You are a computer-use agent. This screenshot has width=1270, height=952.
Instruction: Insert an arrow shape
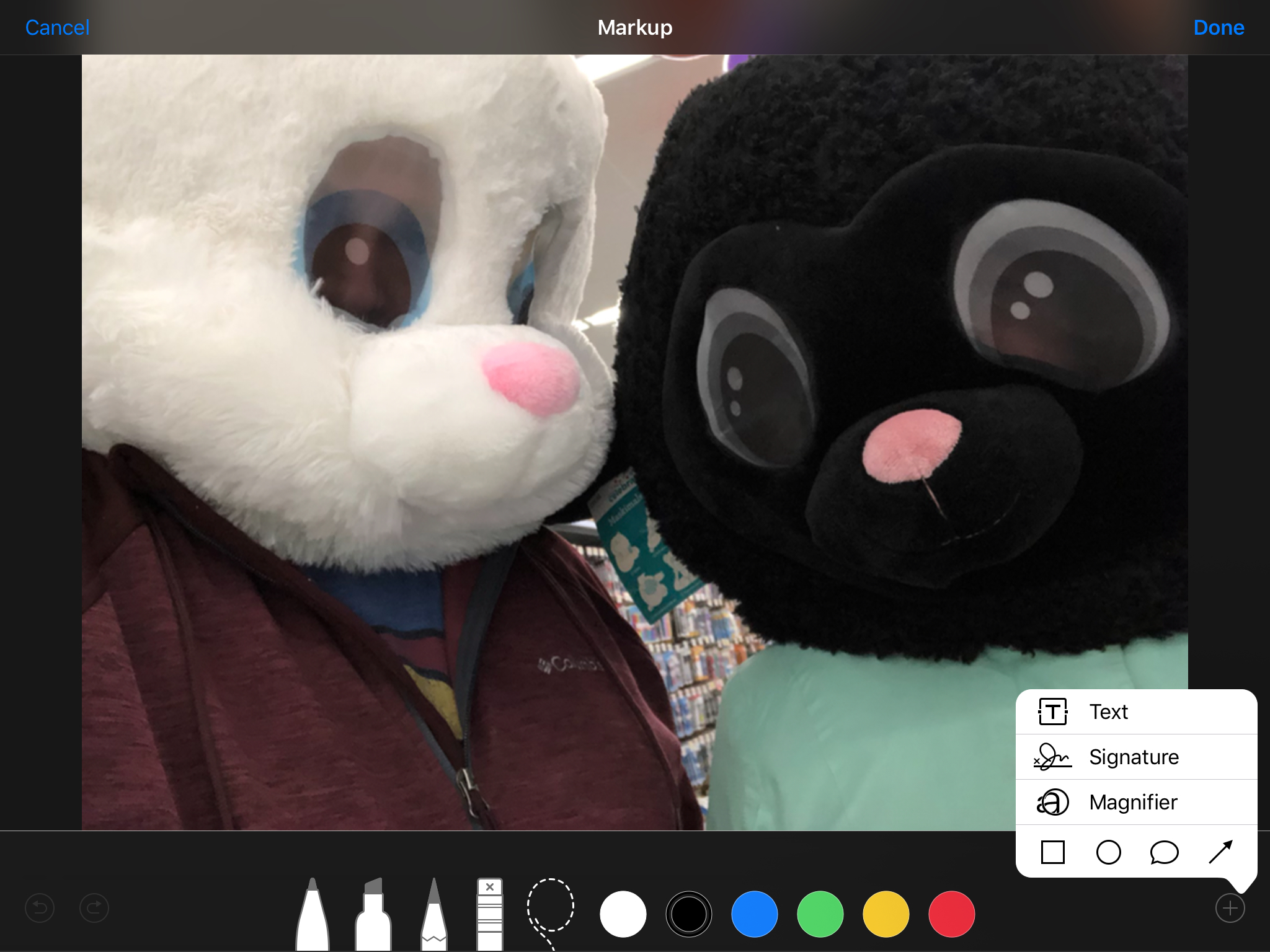click(x=1220, y=852)
